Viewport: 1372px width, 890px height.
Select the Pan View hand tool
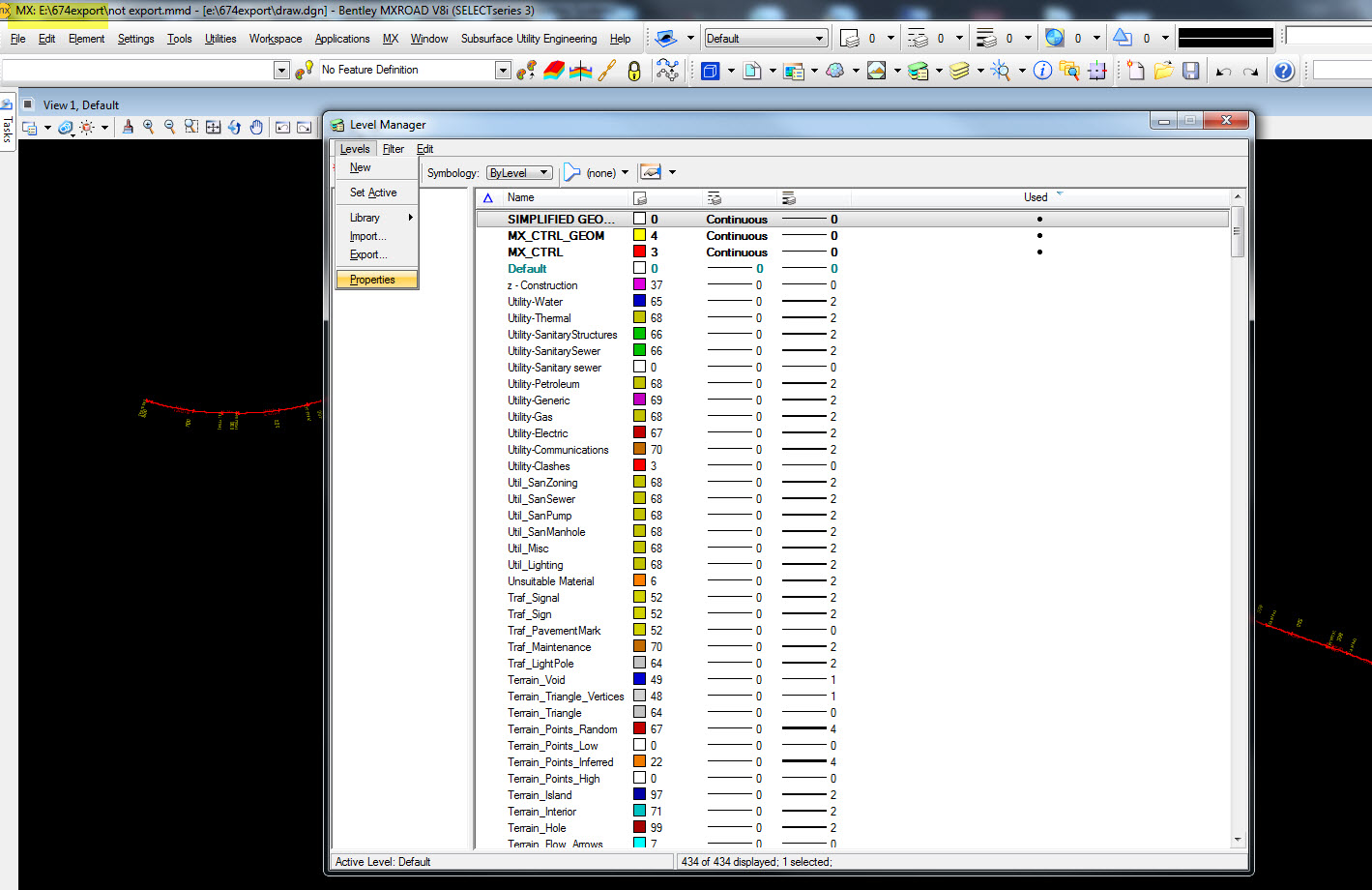tap(256, 127)
